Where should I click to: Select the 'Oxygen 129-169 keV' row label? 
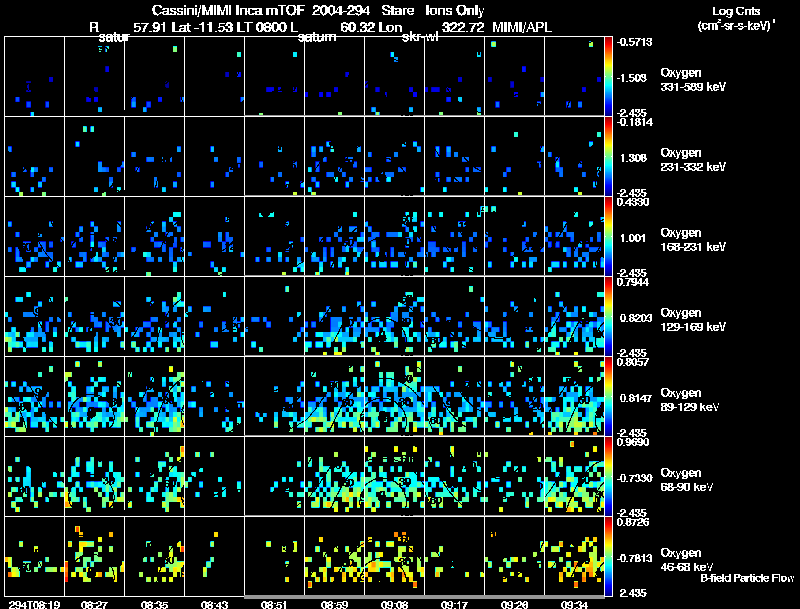693,320
